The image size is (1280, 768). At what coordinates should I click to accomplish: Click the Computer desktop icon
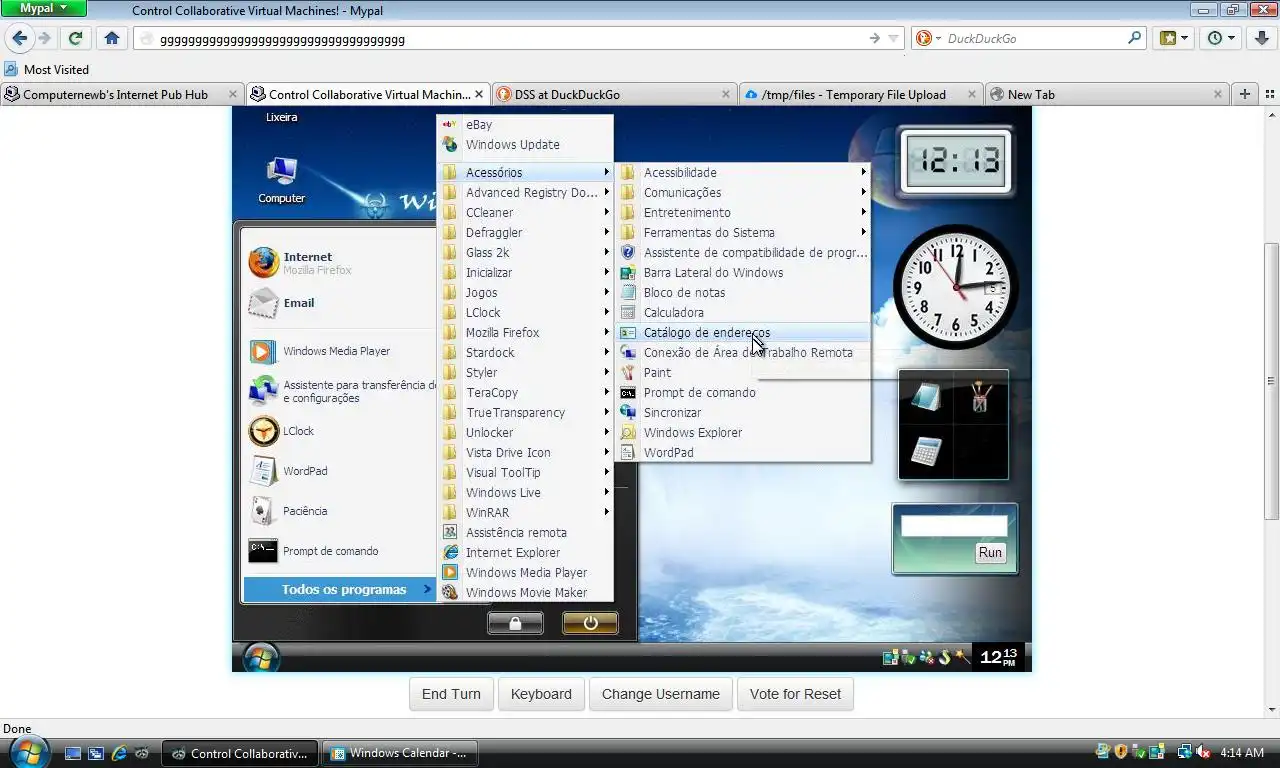click(282, 180)
